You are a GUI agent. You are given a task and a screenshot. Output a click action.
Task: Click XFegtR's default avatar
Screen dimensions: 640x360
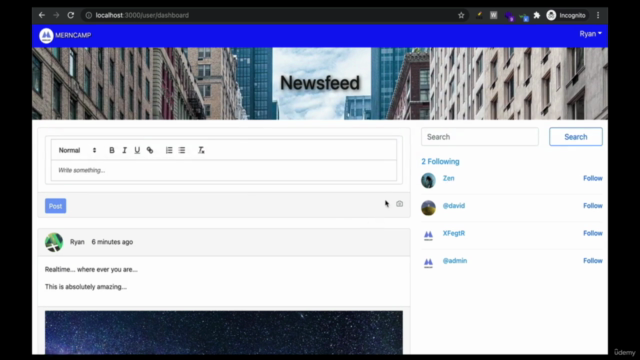428,235
